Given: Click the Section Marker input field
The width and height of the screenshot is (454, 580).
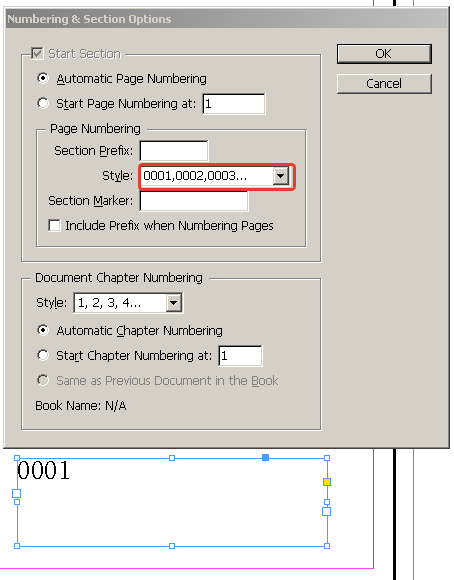Looking at the screenshot, I should pyautogui.click(x=194, y=201).
